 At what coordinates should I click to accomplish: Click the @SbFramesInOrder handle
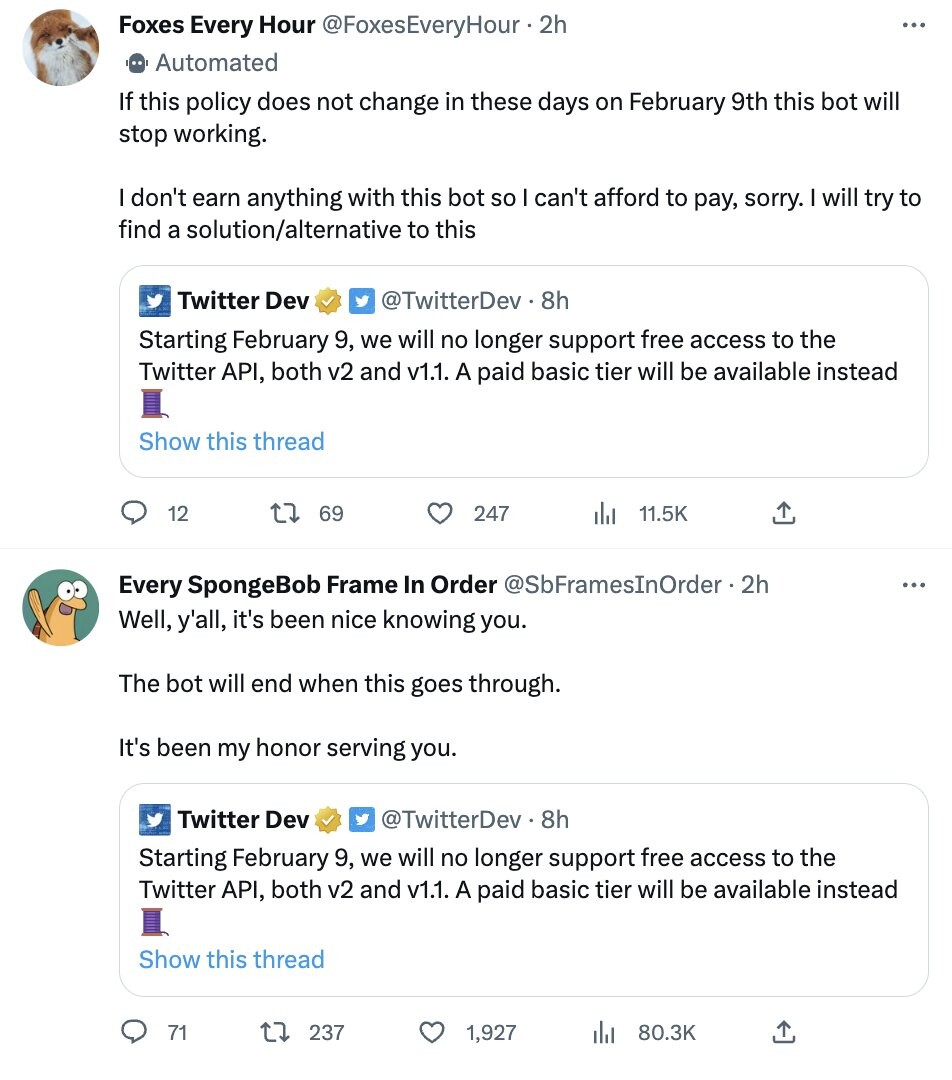(610, 584)
